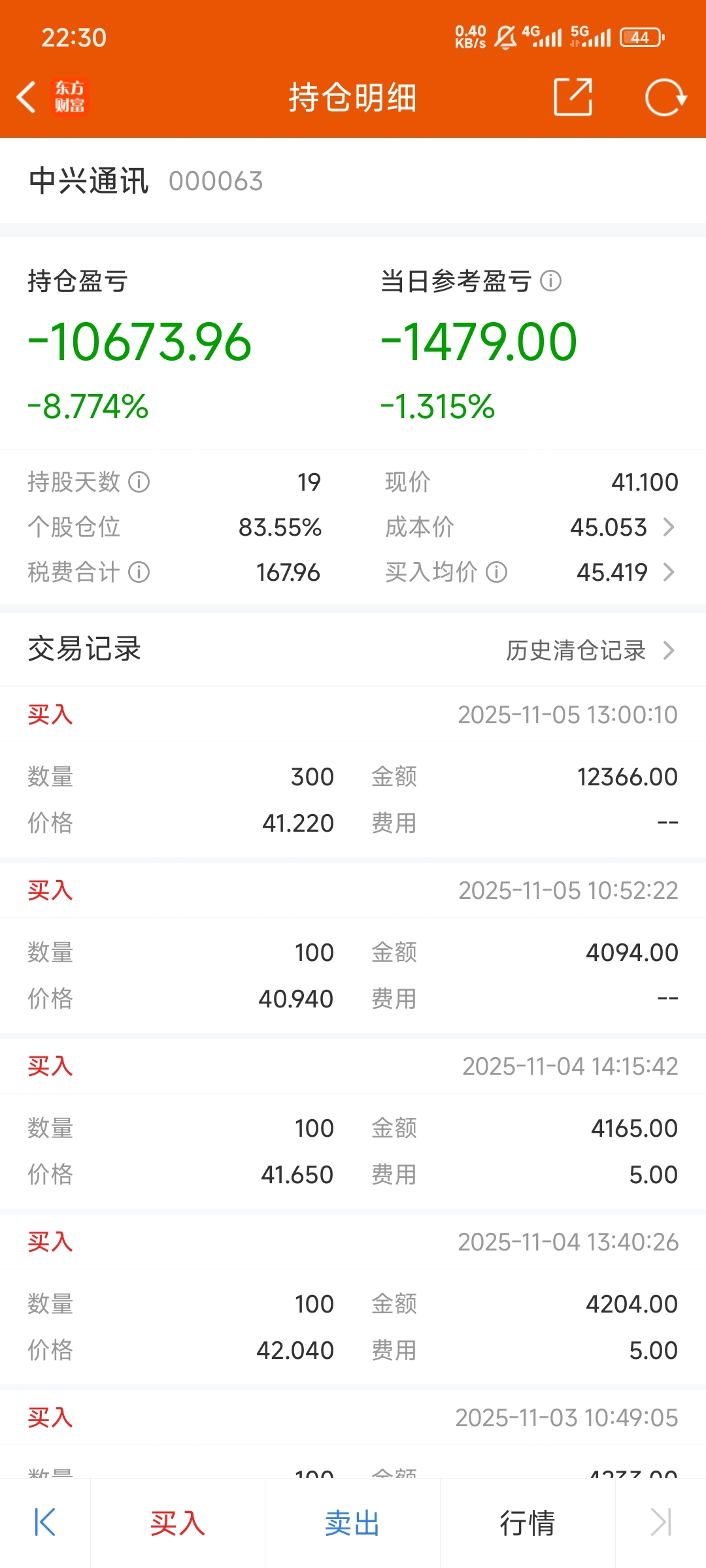Show info for 持股天数

(139, 482)
